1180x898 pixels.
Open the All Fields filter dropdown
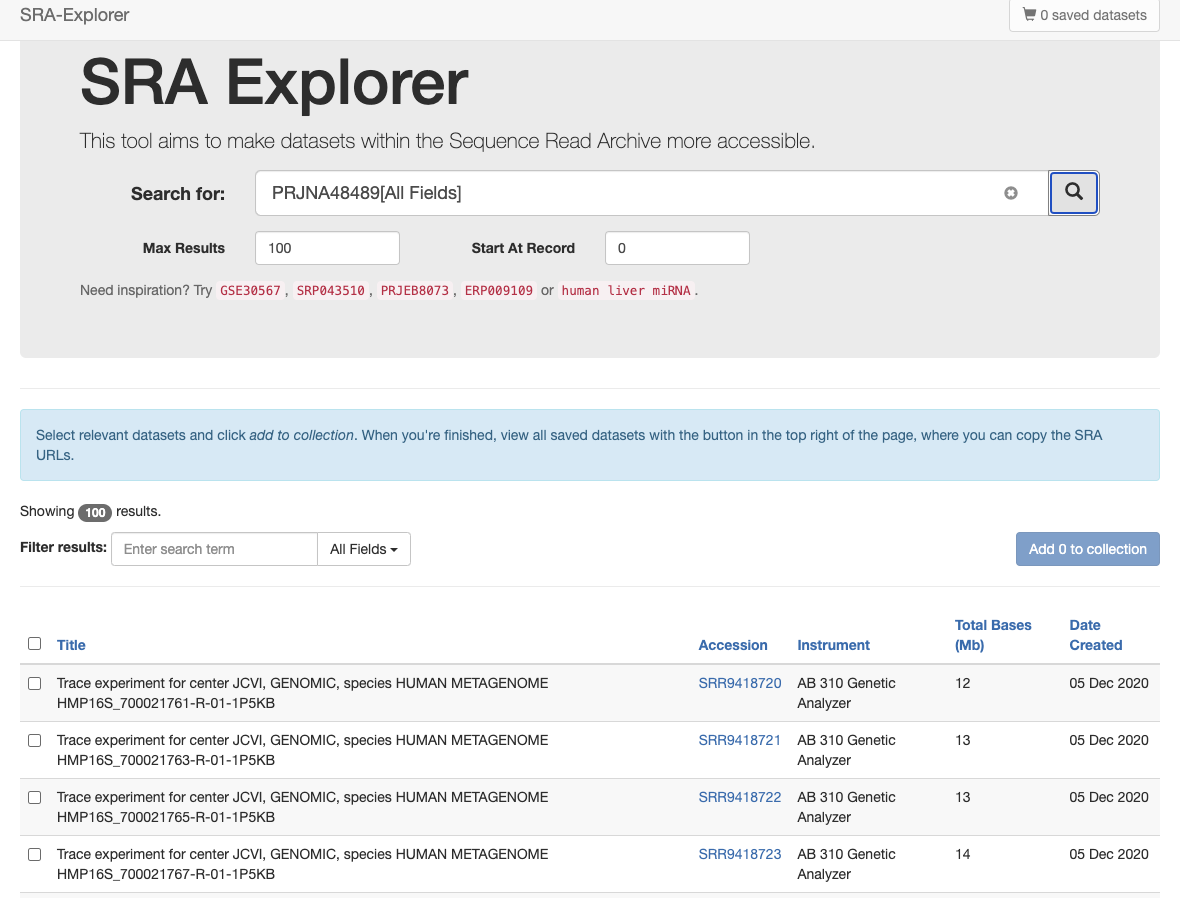coord(363,549)
